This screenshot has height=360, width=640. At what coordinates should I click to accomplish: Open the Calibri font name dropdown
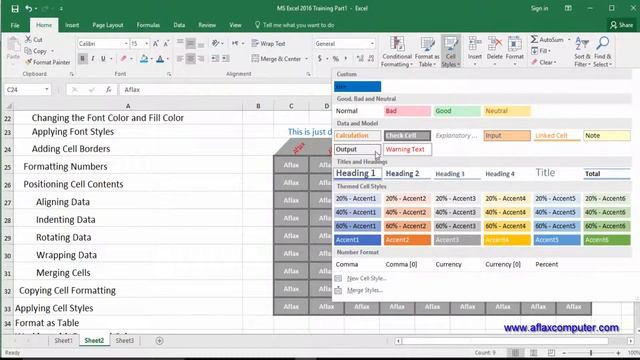coord(126,43)
